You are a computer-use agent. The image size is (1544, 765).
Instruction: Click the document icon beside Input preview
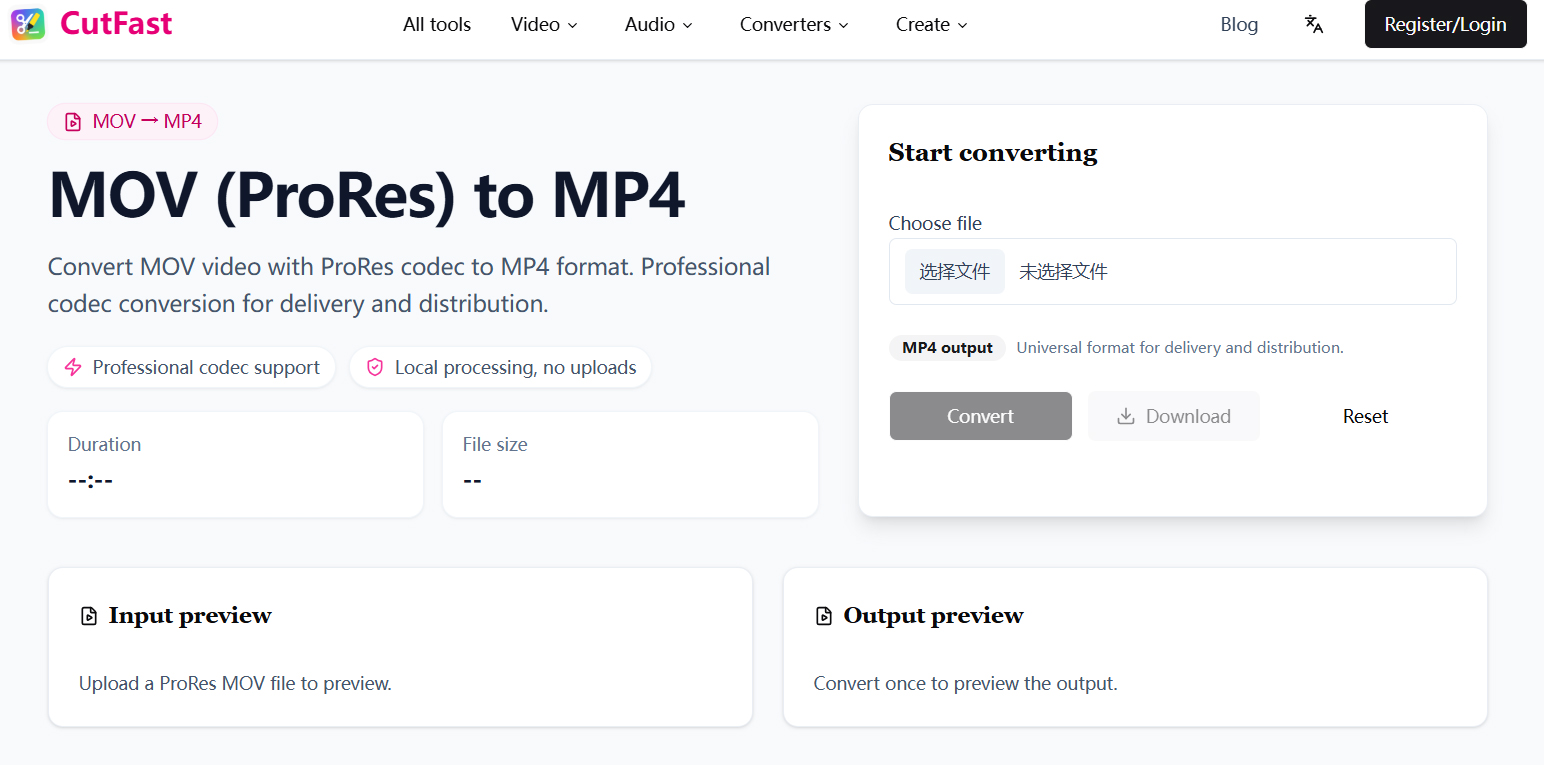tap(89, 615)
